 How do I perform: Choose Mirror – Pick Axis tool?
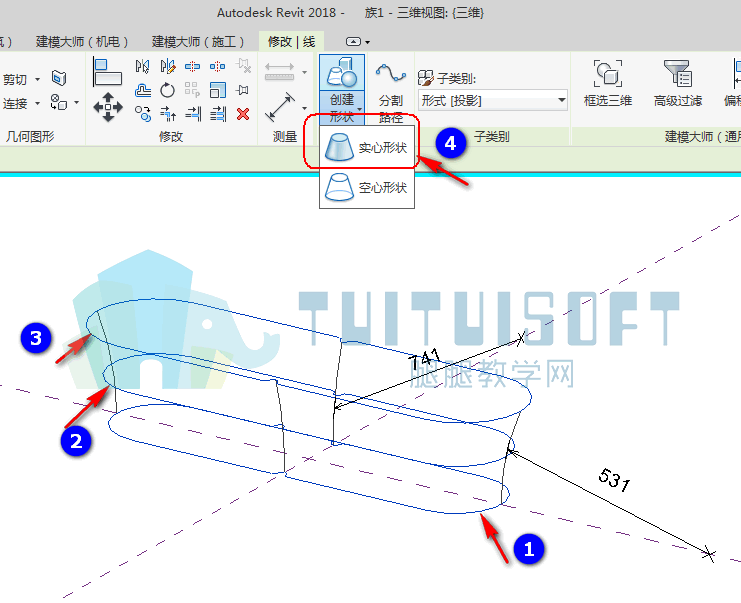142,66
